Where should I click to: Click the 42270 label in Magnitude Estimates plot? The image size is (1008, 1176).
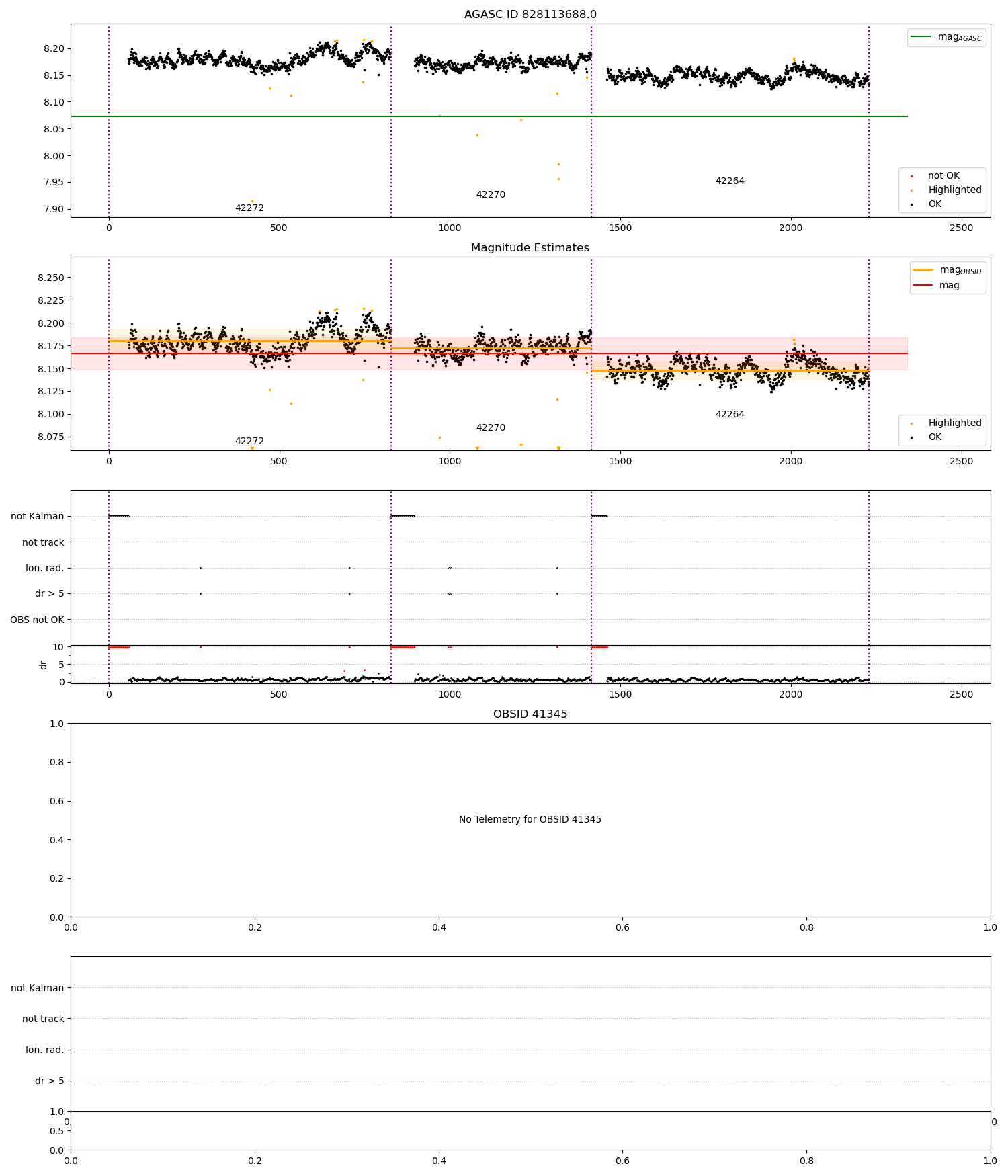pos(491,428)
